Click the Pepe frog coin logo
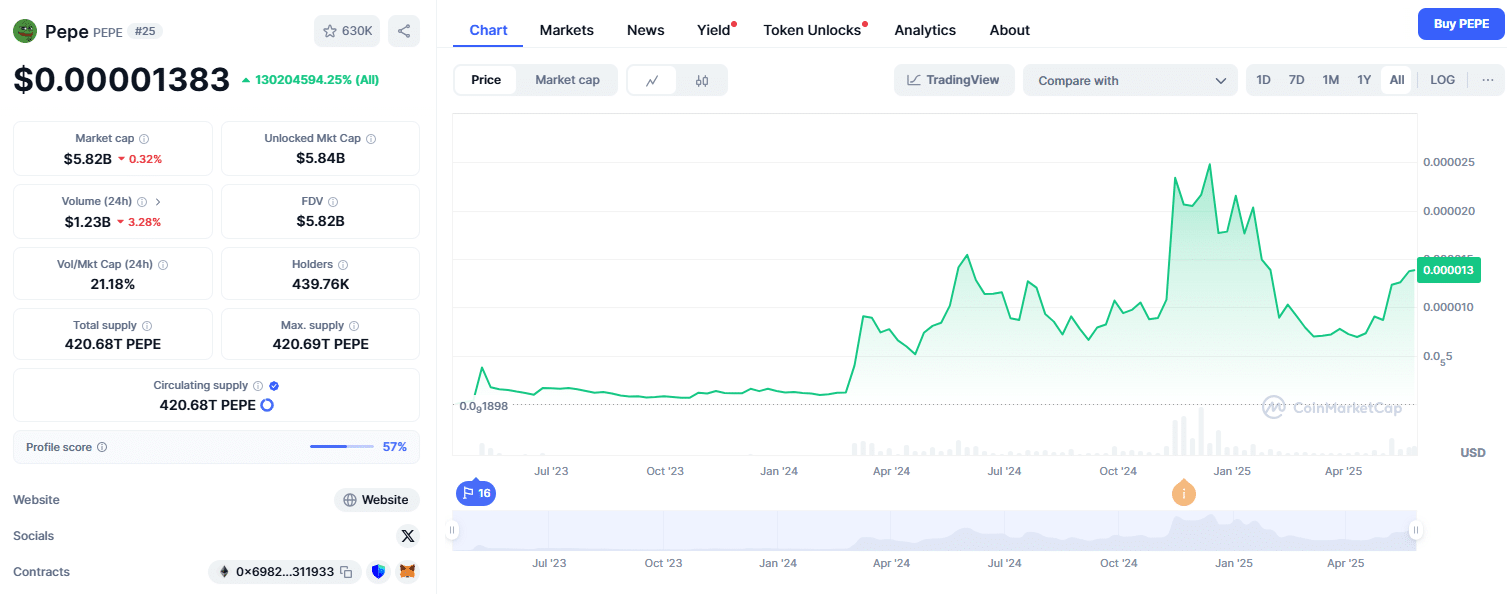The width and height of the screenshot is (1507, 594). pos(25,31)
